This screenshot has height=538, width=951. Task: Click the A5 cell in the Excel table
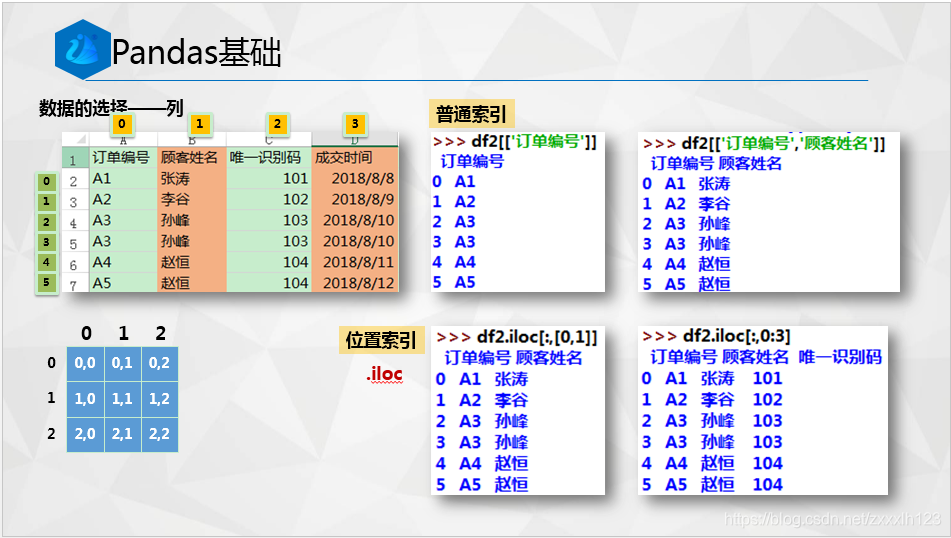123,283
